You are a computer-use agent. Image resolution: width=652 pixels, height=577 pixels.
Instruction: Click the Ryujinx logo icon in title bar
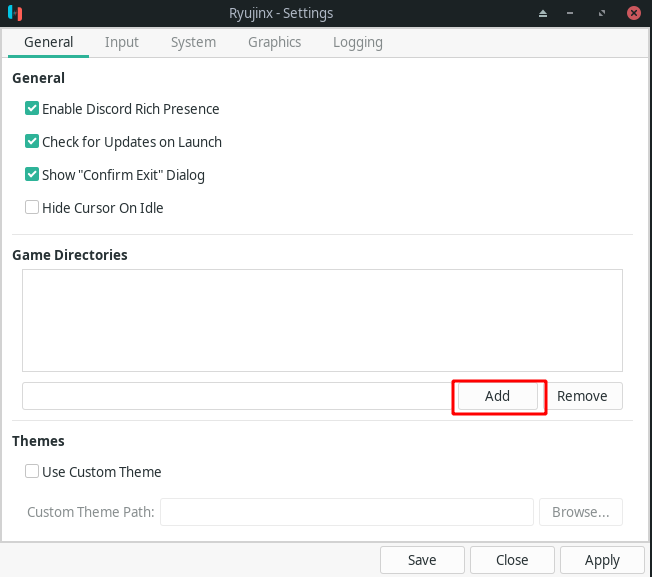point(14,14)
